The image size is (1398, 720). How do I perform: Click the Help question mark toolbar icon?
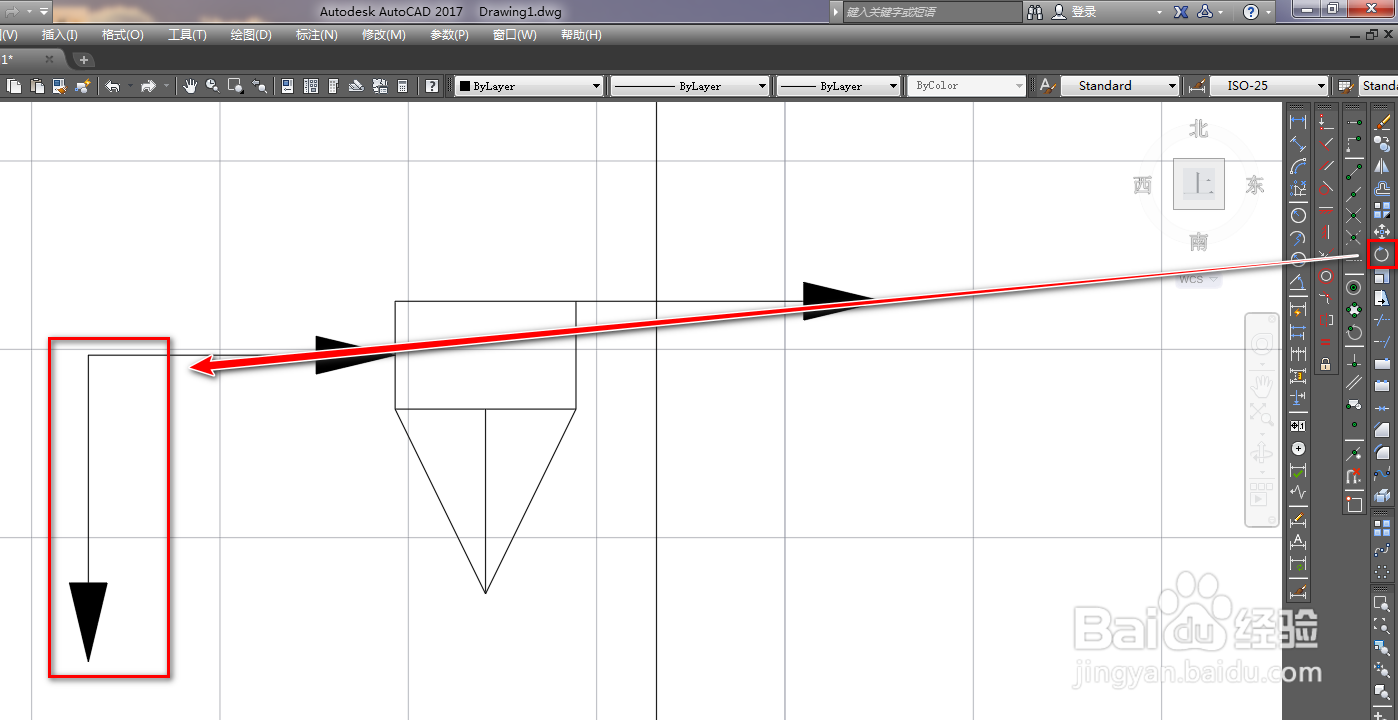pos(431,86)
